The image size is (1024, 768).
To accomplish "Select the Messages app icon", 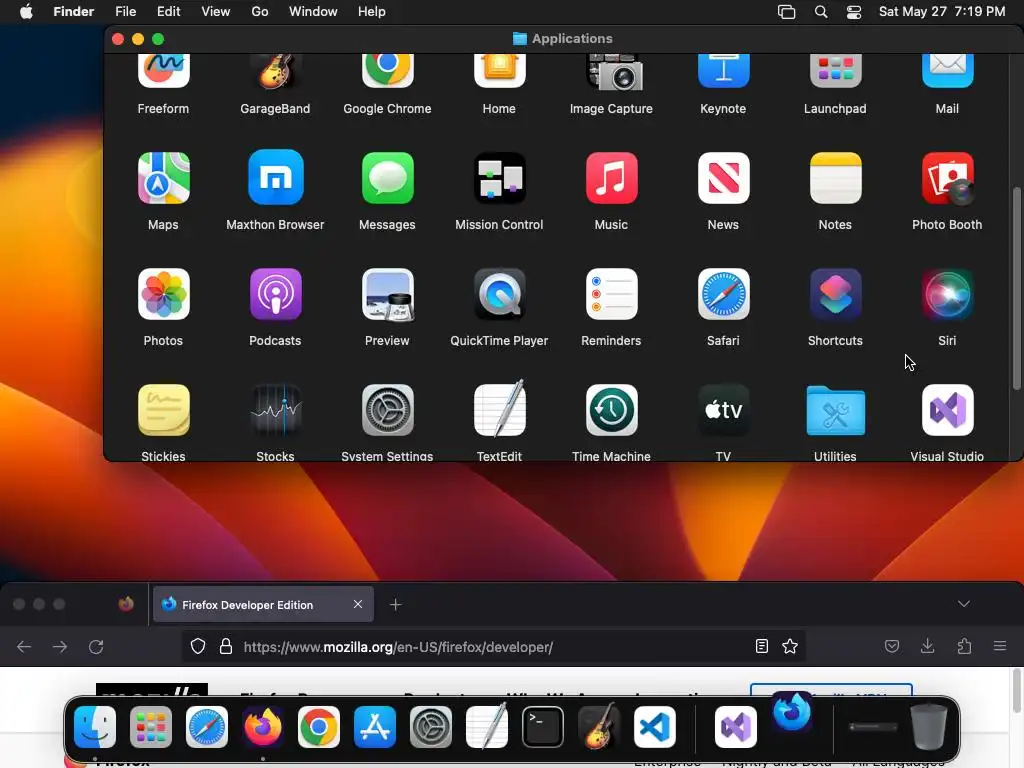I will (x=387, y=178).
